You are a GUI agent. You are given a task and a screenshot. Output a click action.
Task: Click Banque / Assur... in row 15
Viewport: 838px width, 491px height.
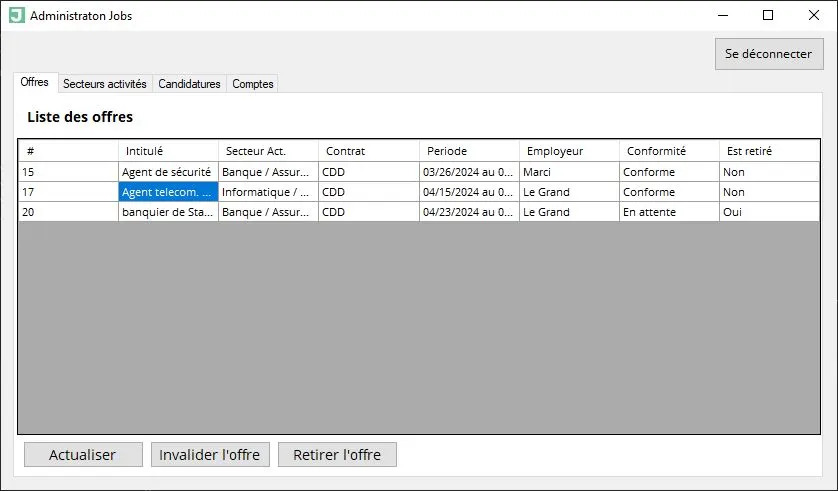point(268,172)
